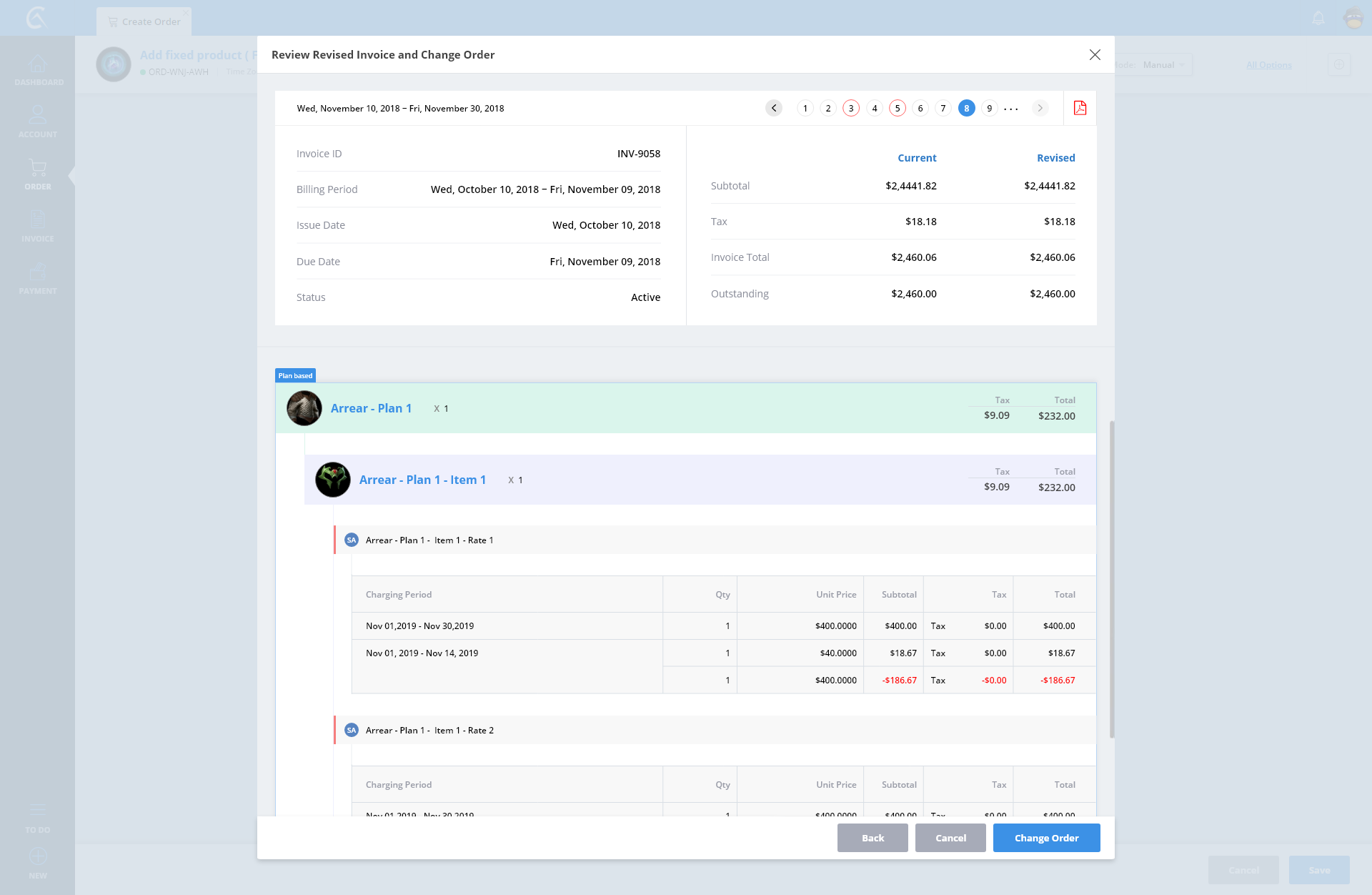Click the dialog's vertical scrollbar
This screenshot has height=895, width=1372.
pyautogui.click(x=1111, y=579)
